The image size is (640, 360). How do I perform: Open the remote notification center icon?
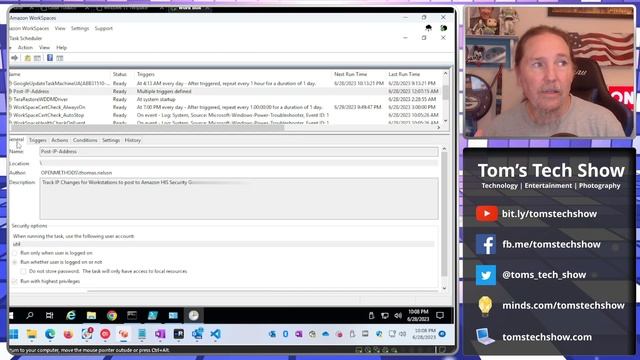coord(440,316)
